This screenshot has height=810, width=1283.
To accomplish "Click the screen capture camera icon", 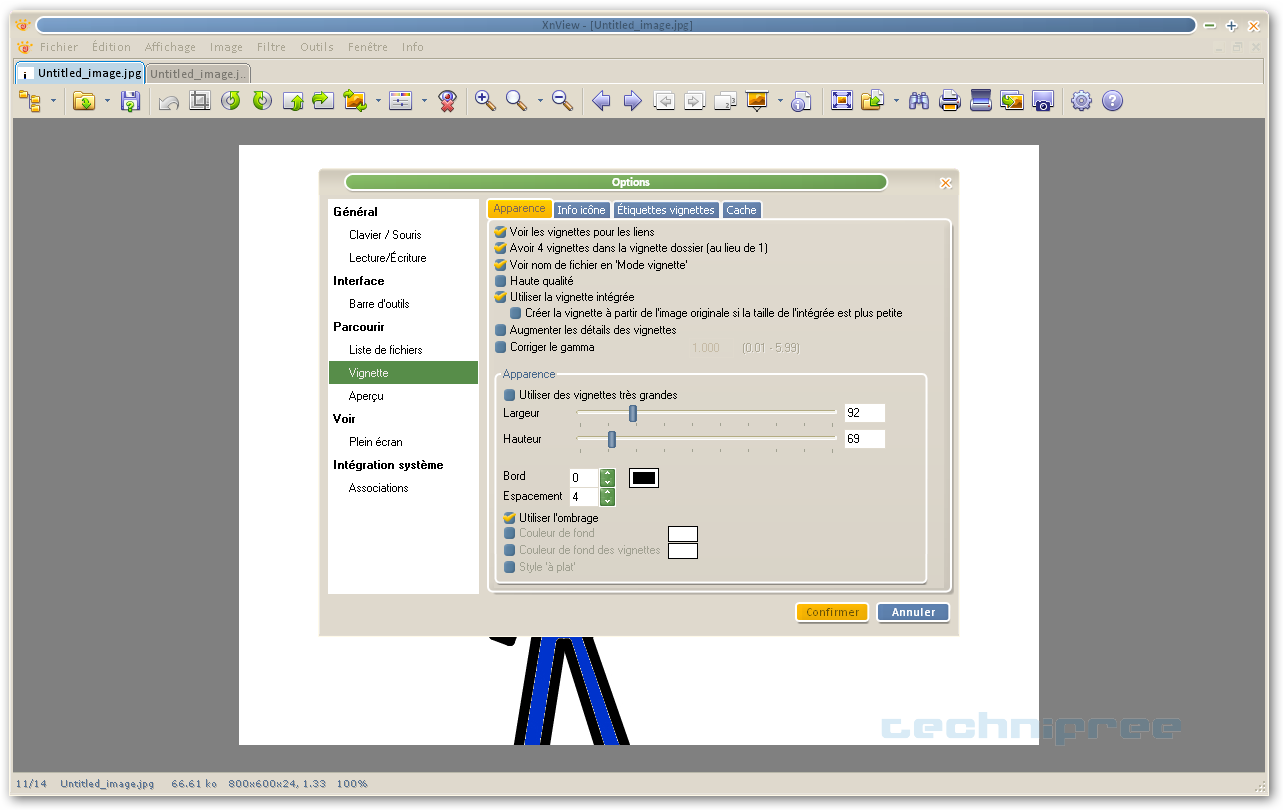I will click(1042, 101).
